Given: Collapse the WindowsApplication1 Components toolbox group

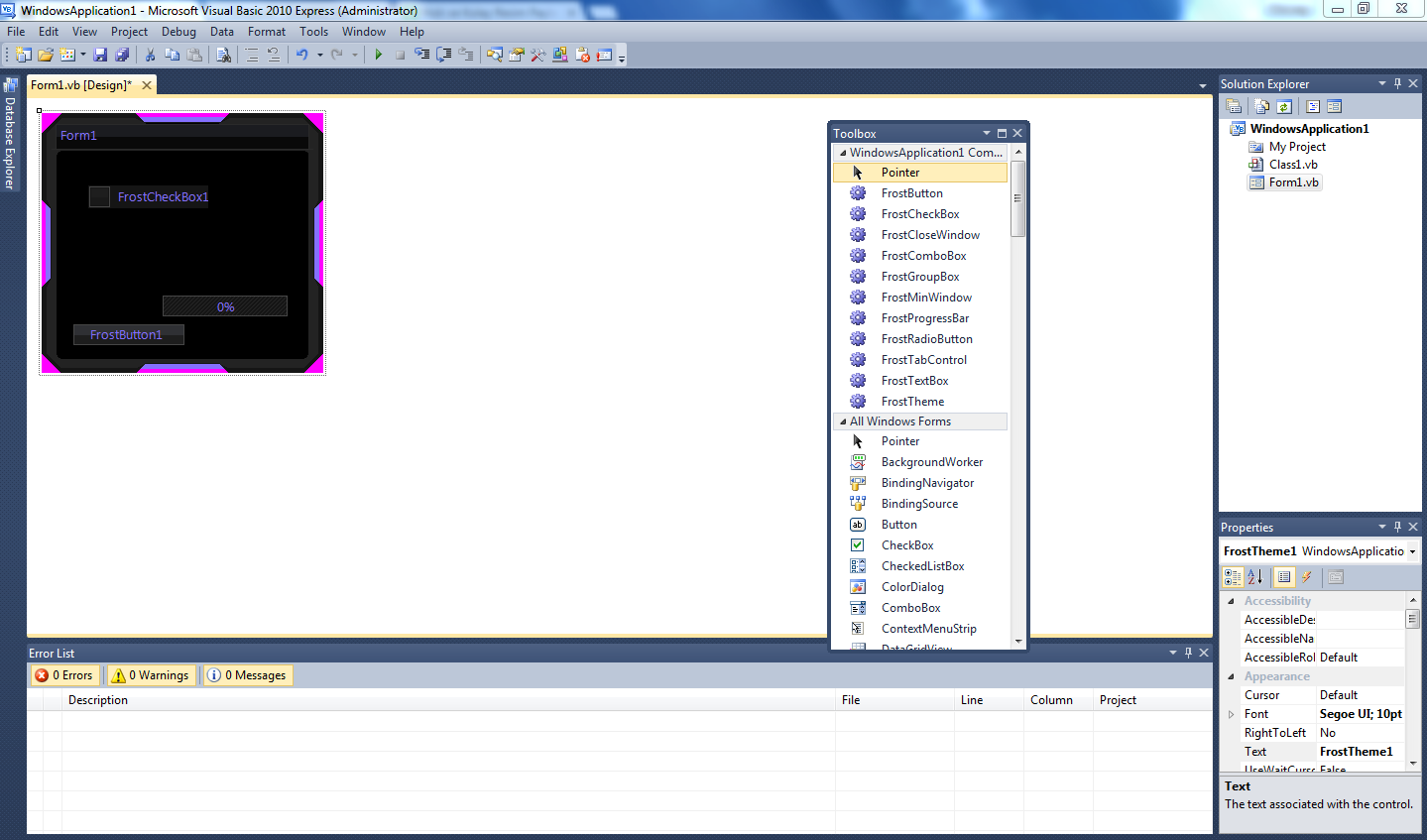Looking at the screenshot, I should coord(843,153).
